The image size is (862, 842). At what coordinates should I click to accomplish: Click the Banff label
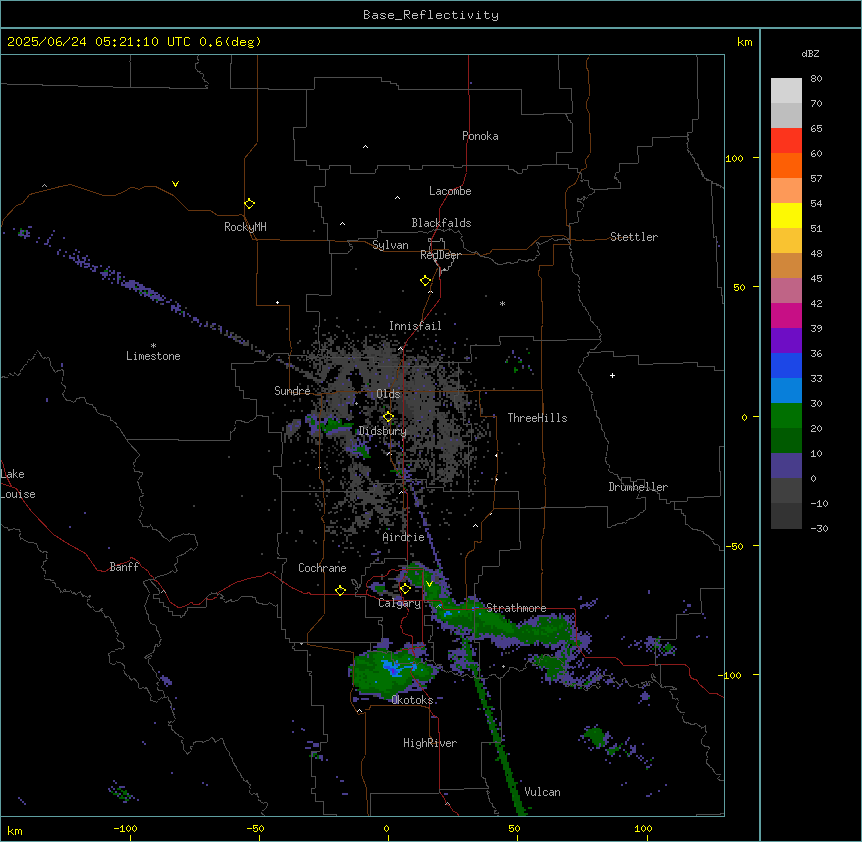click(x=124, y=567)
